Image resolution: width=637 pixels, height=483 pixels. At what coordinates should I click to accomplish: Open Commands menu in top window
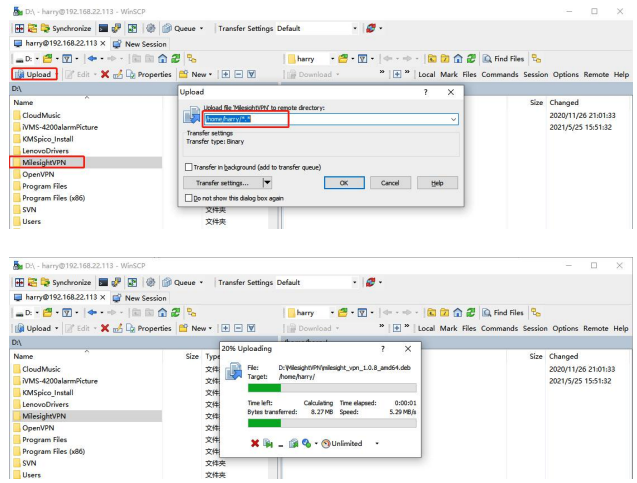click(500, 74)
